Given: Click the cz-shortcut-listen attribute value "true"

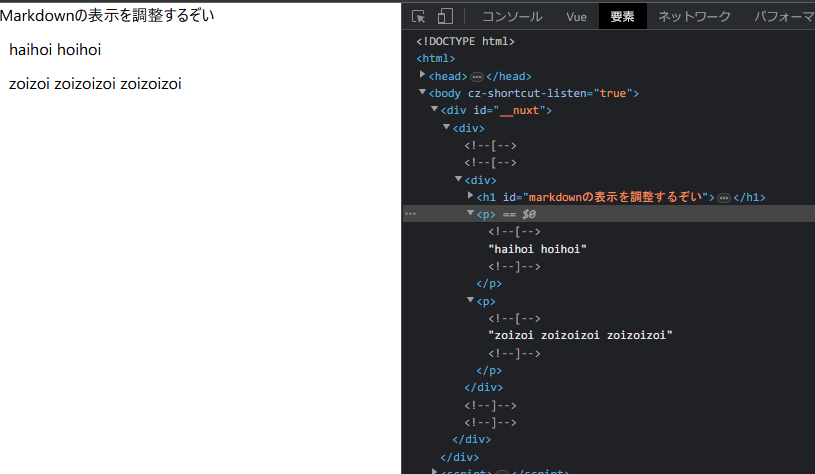Looking at the screenshot, I should (613, 93).
